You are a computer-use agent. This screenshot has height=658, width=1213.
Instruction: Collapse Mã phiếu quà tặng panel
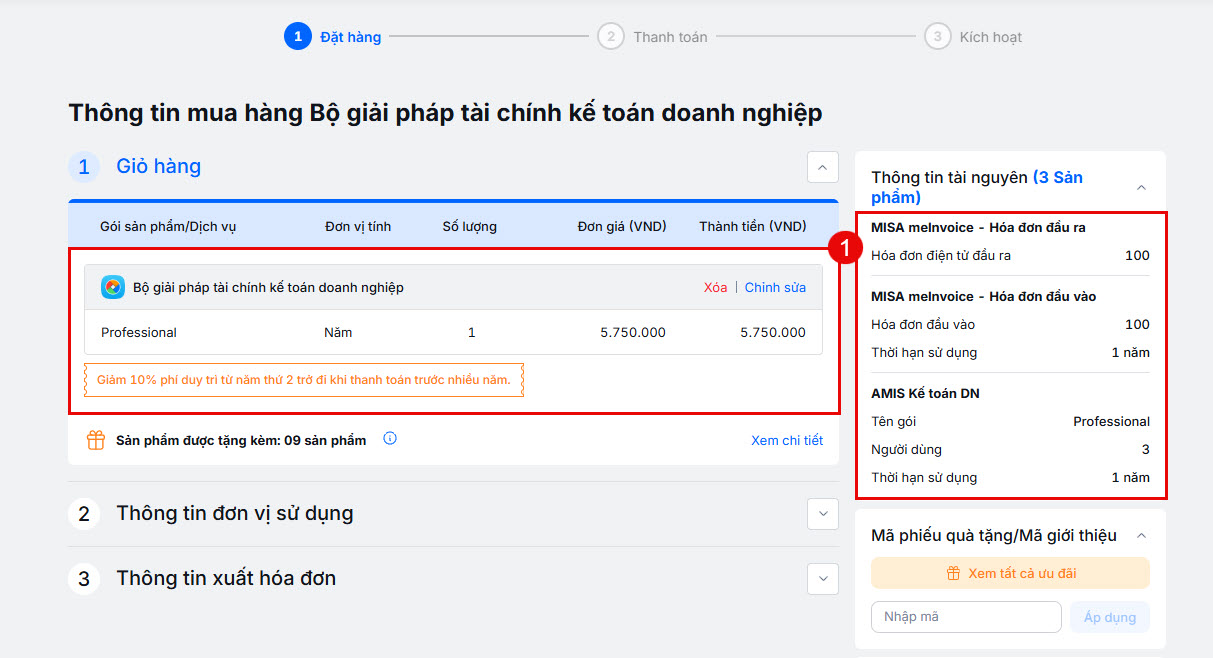[x=1141, y=536]
